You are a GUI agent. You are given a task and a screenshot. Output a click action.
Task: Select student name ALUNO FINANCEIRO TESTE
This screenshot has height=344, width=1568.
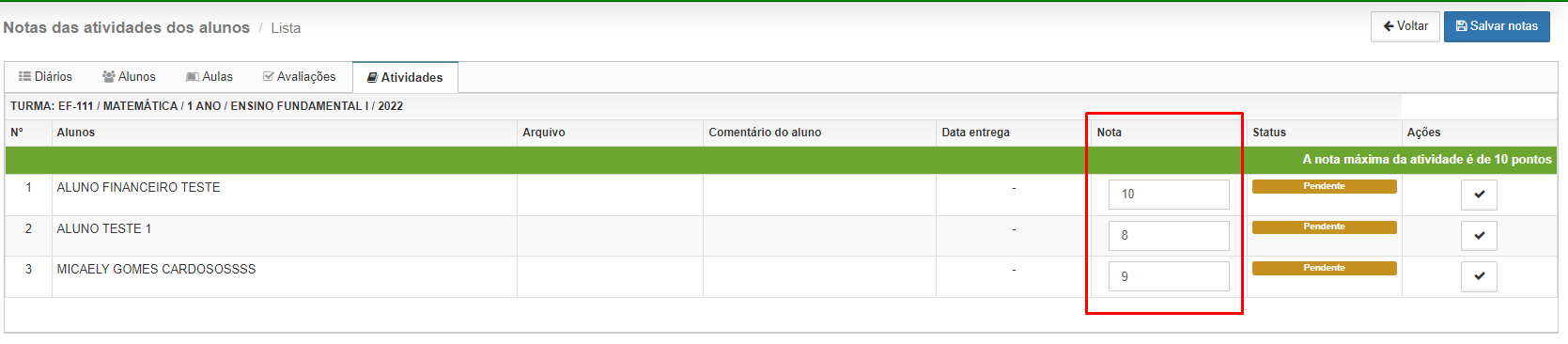[138, 187]
